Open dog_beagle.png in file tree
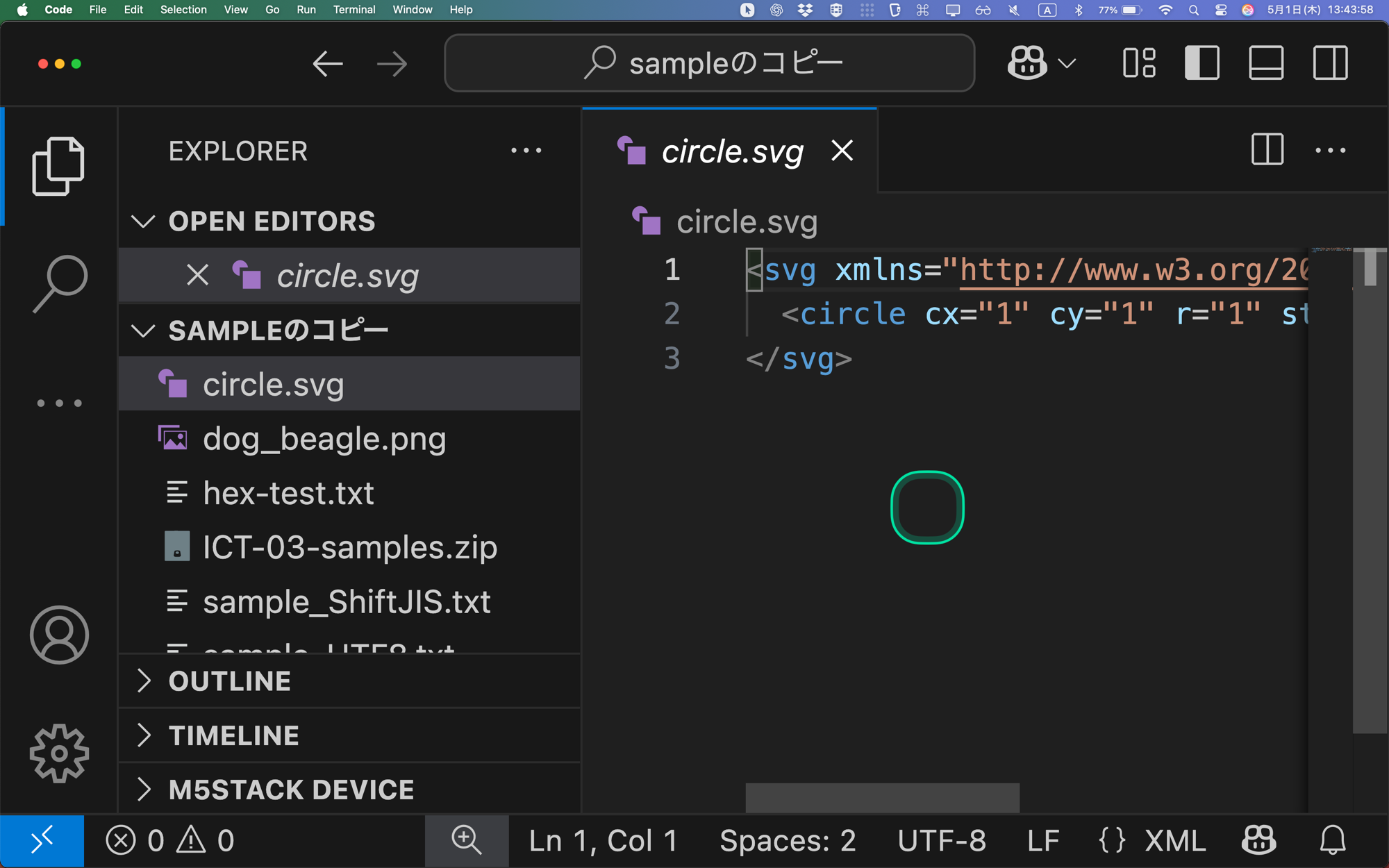Viewport: 1389px width, 868px height. coord(349,438)
